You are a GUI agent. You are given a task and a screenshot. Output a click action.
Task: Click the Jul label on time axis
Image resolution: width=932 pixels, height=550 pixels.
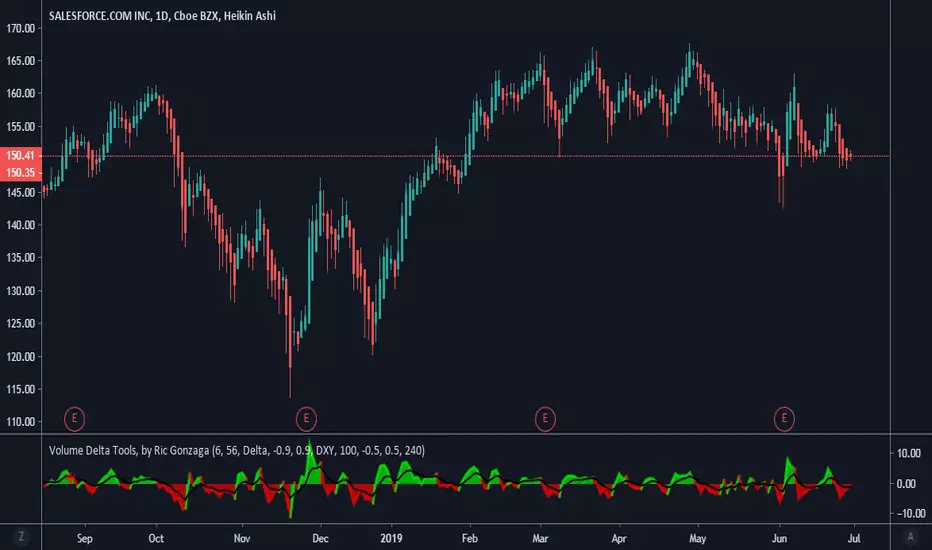[x=854, y=538]
